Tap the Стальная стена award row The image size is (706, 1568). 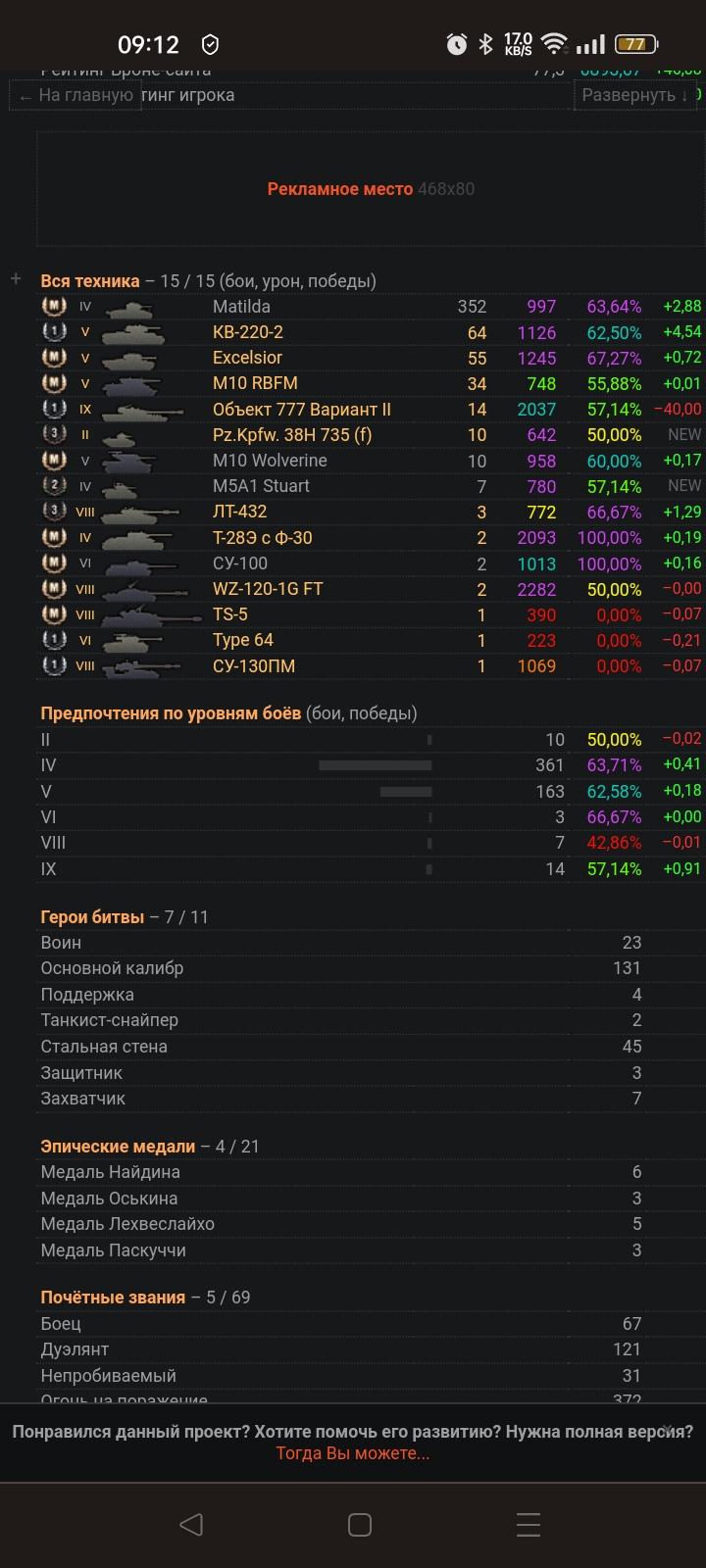pos(371,1047)
